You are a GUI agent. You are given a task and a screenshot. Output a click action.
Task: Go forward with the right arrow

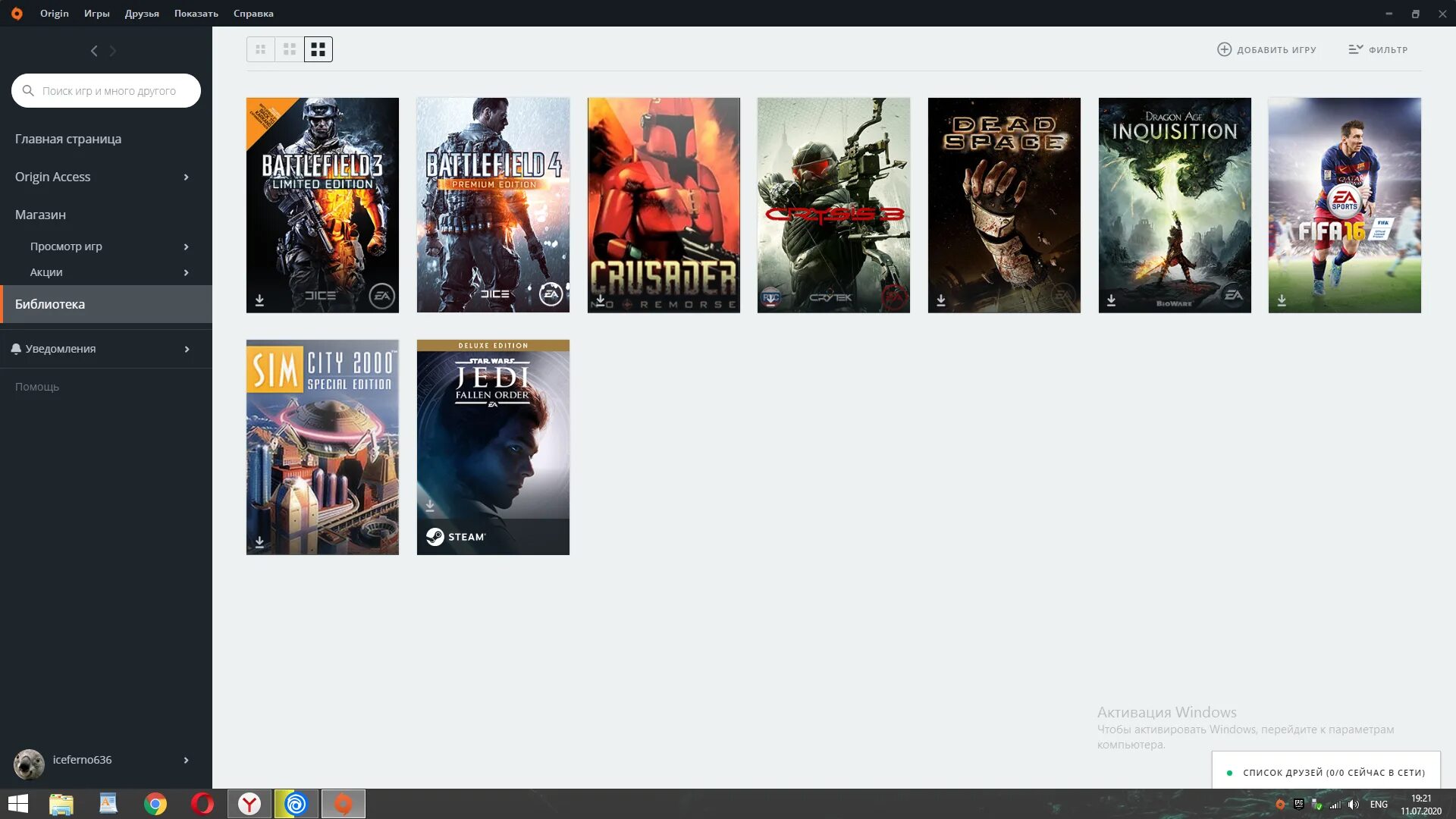tap(113, 51)
